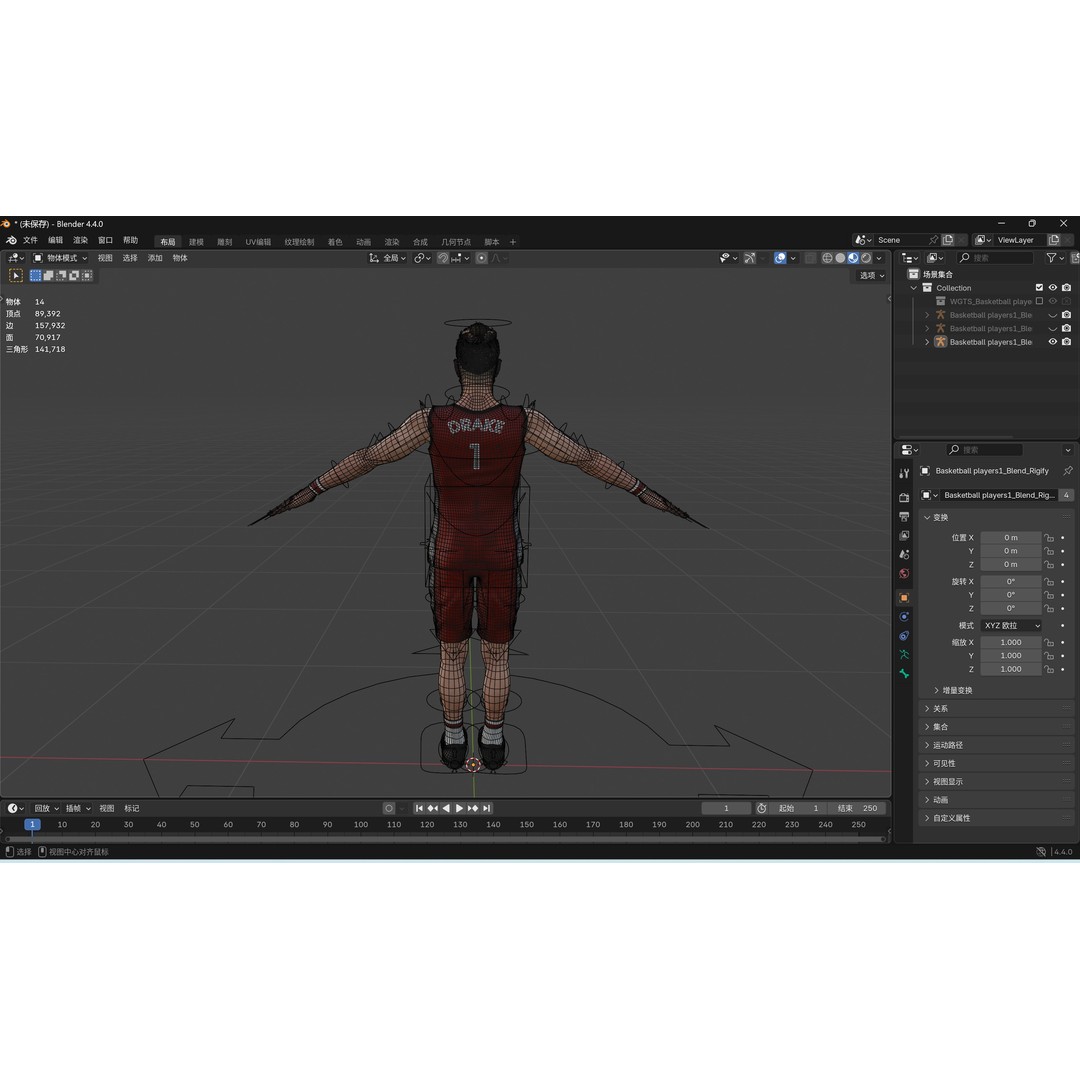Pin the properties editor context
This screenshot has width=1080, height=1080.
pos(1068,471)
